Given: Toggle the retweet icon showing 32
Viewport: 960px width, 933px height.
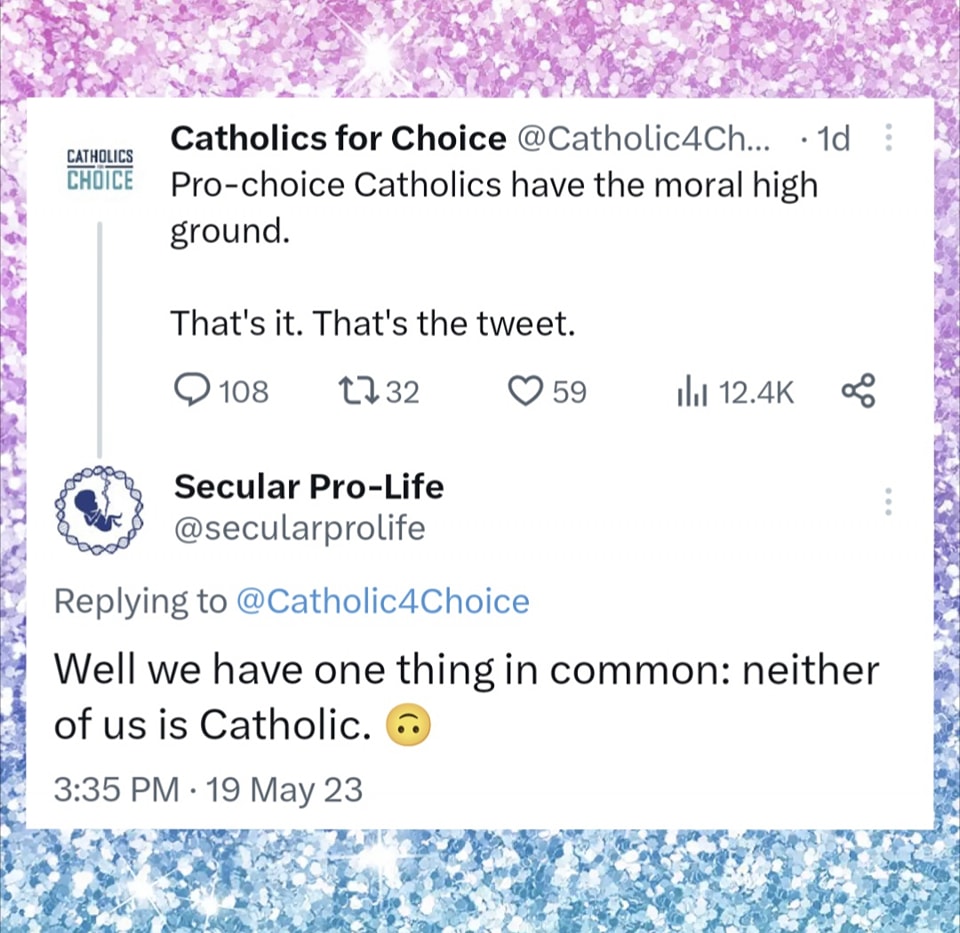Looking at the screenshot, I should [x=357, y=391].
